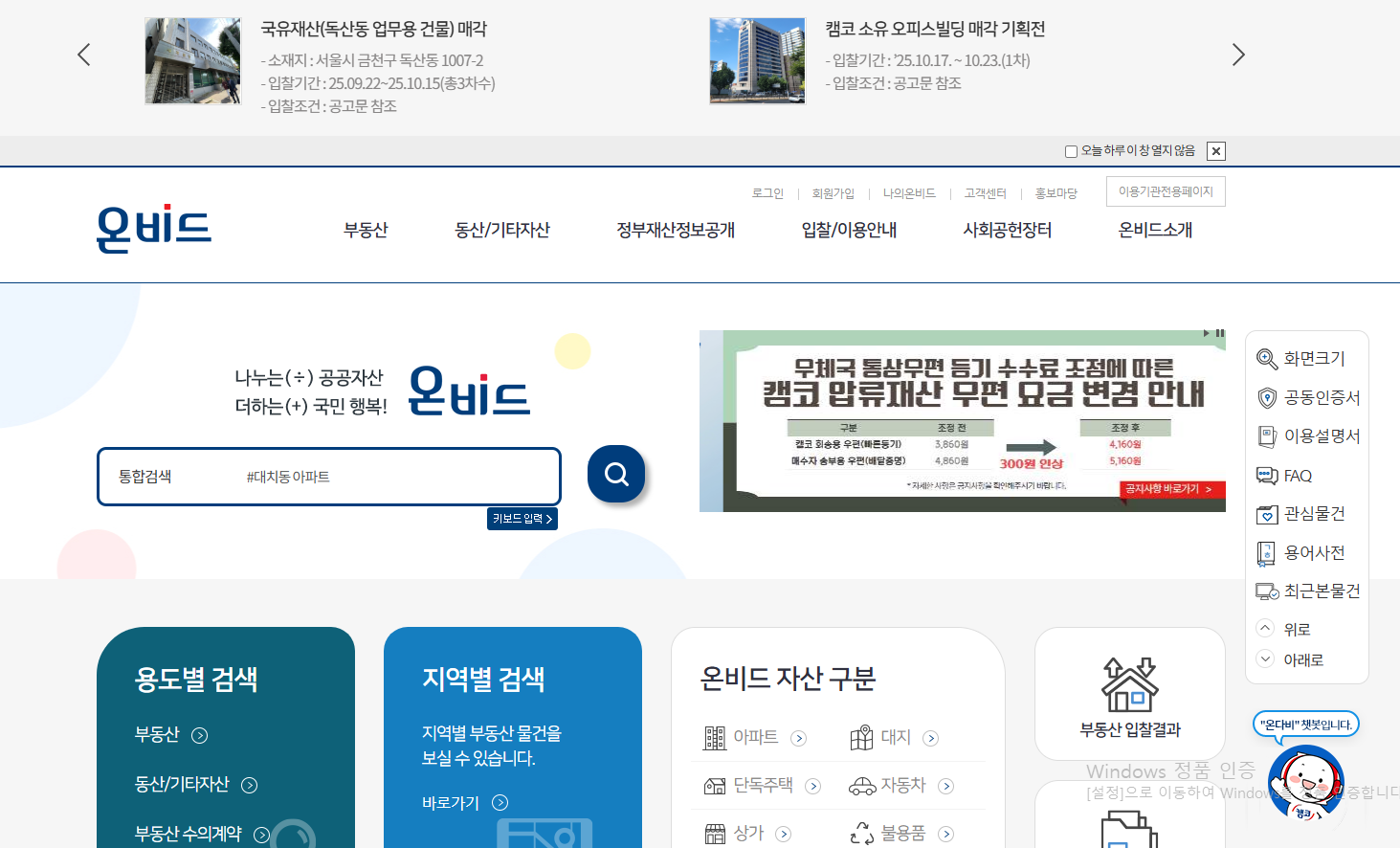The image size is (1400, 848).
Task: Click arrow circle next to 대지
Action: (931, 738)
